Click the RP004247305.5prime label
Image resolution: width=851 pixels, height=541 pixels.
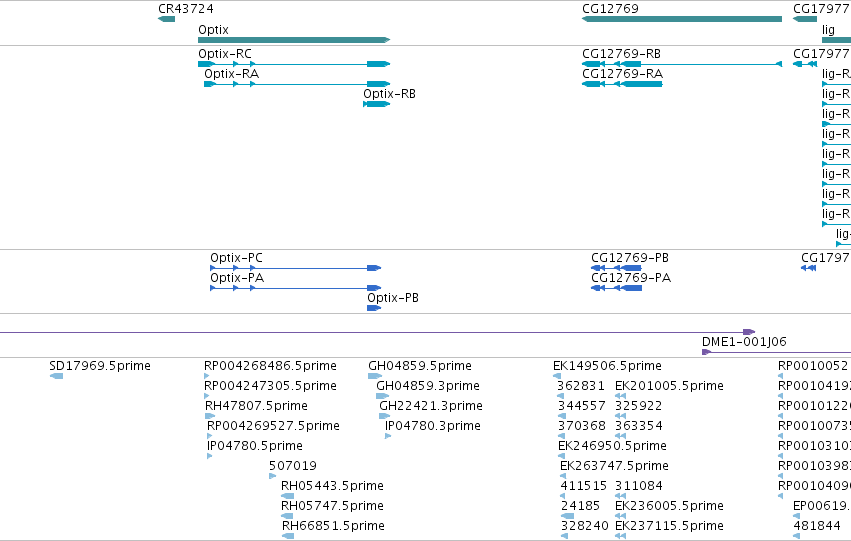(270, 386)
